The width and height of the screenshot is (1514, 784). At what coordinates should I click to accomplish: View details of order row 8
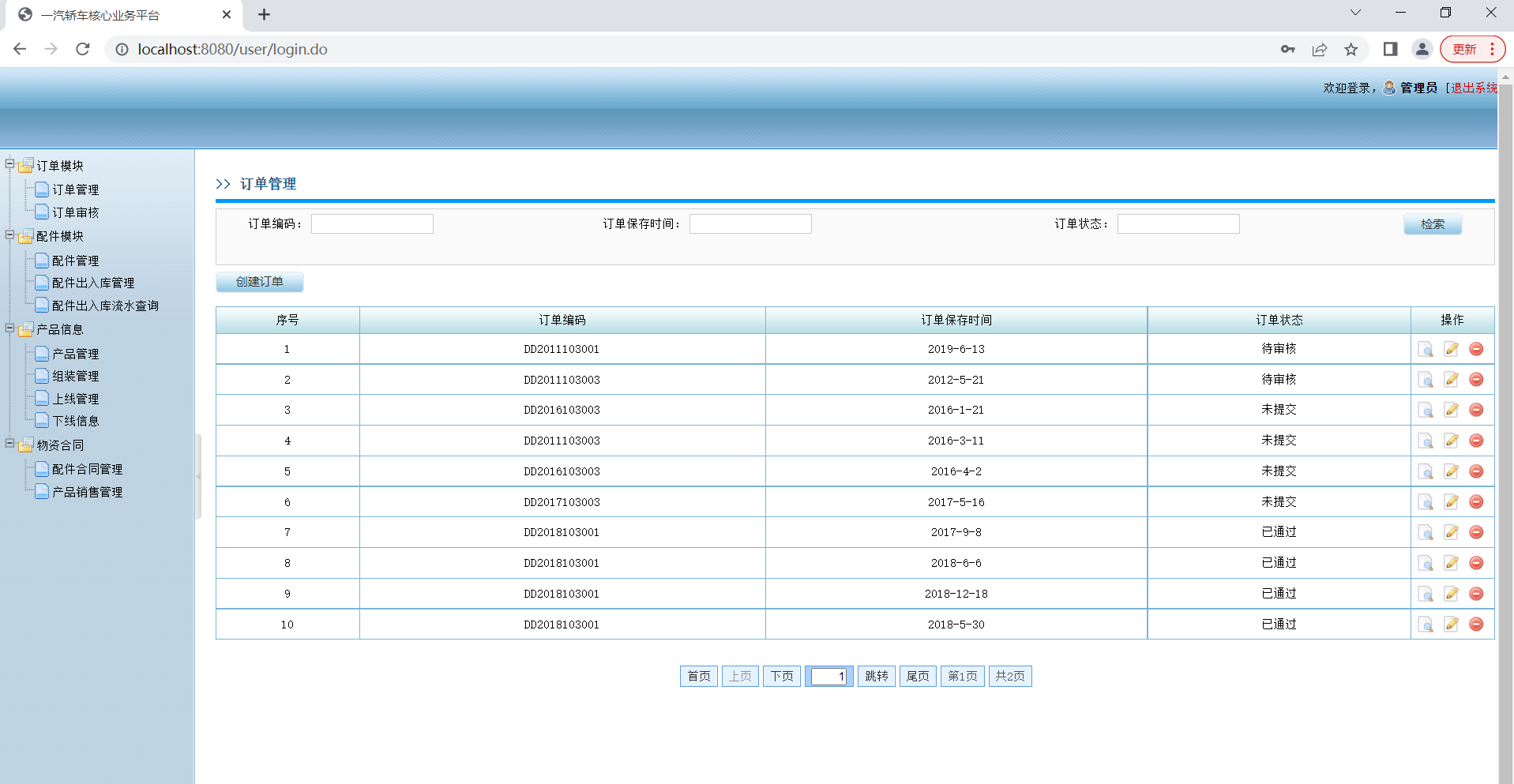click(x=1426, y=564)
